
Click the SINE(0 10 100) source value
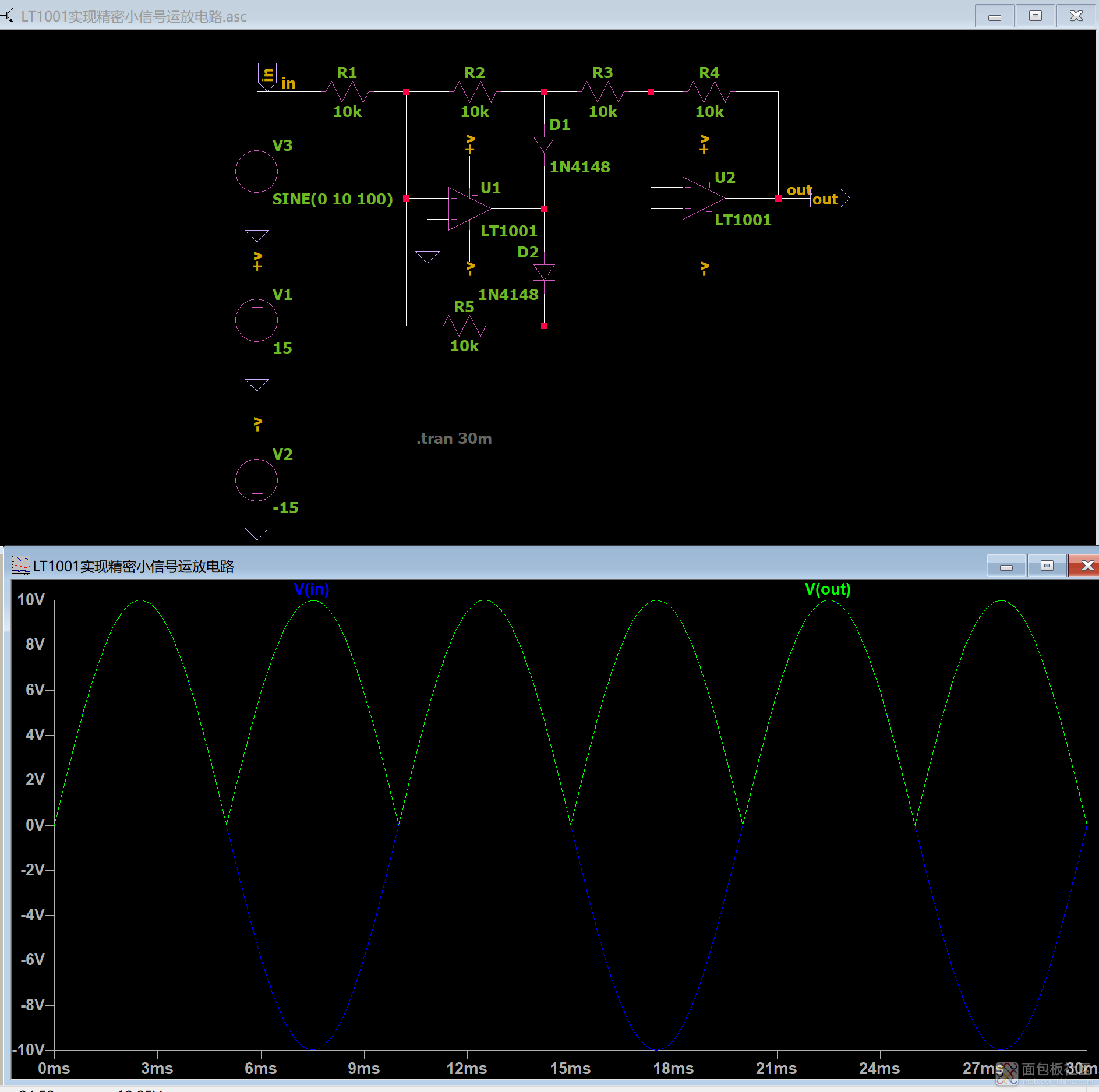[333, 199]
